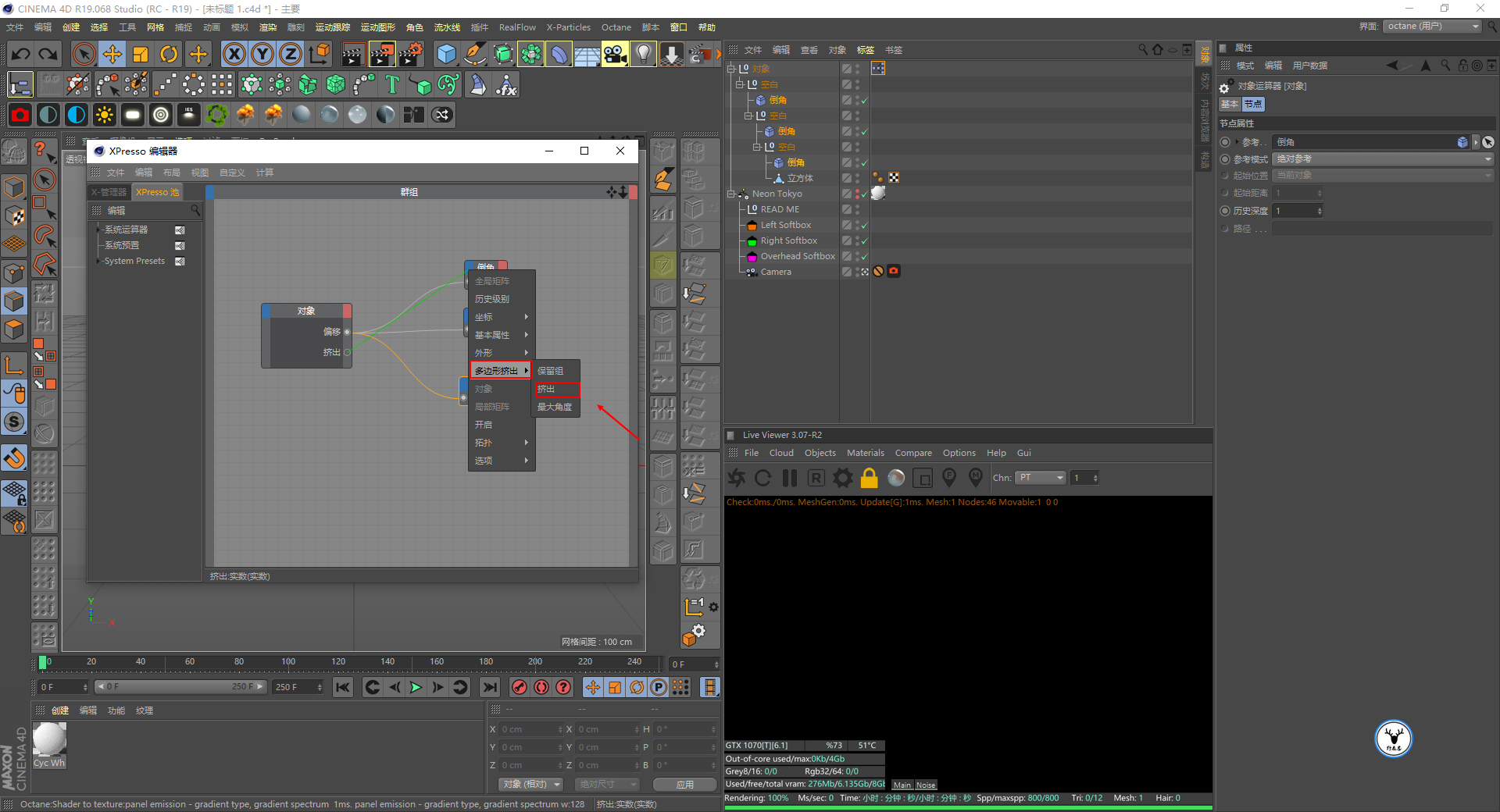Open the Chn PT dropdown
1500x812 pixels.
click(x=1041, y=477)
